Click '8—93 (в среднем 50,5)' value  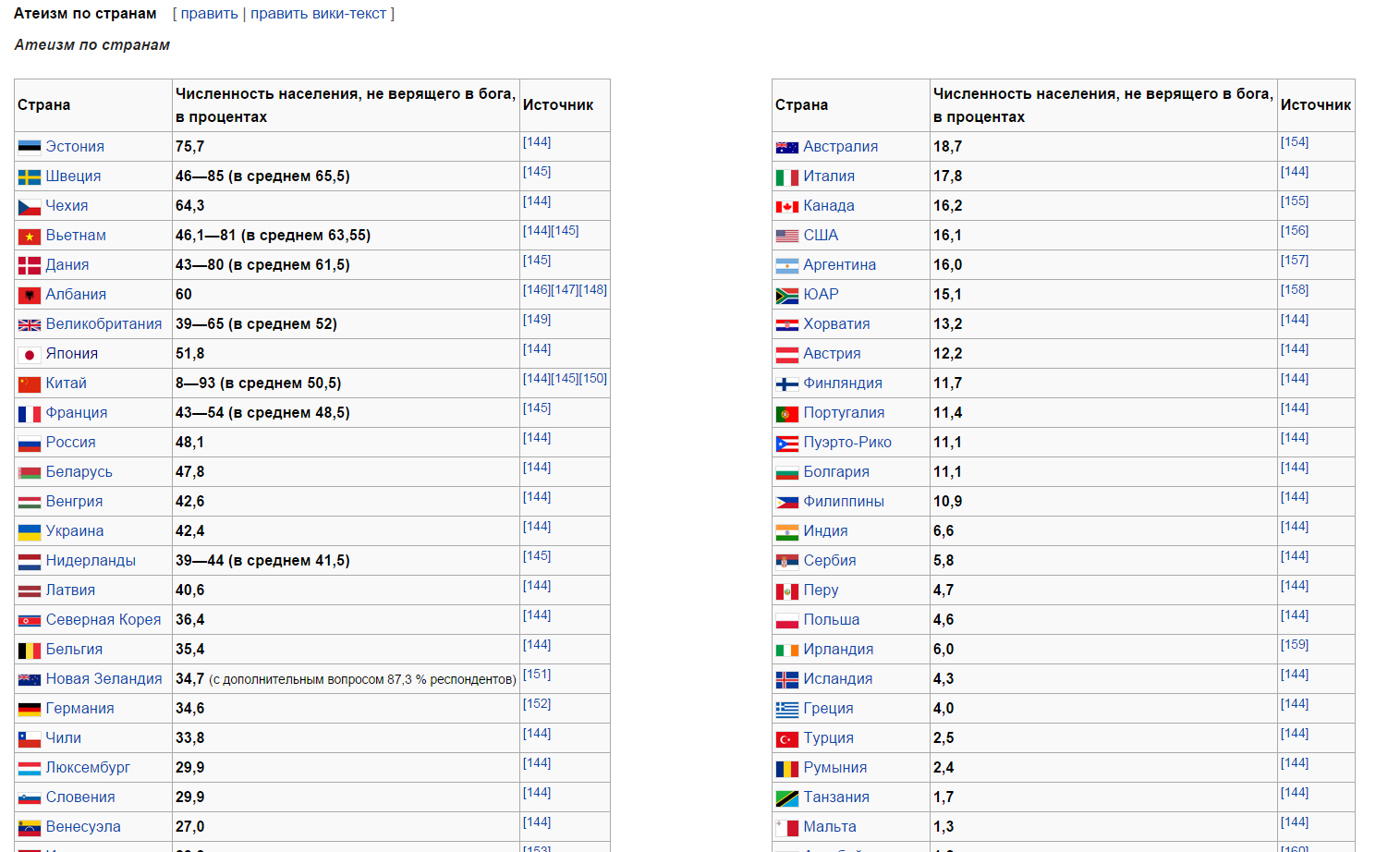[259, 383]
